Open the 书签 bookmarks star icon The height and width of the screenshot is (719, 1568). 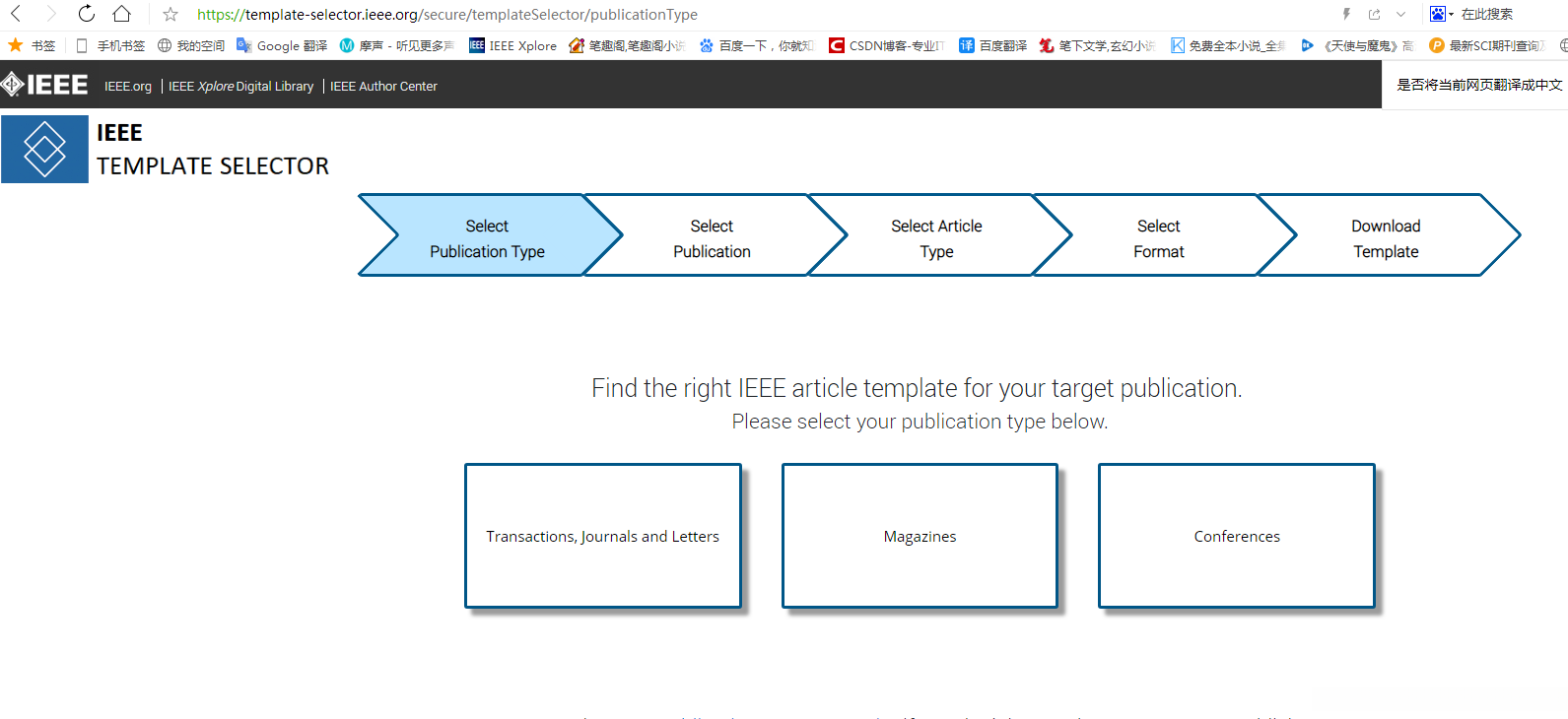tap(16, 45)
